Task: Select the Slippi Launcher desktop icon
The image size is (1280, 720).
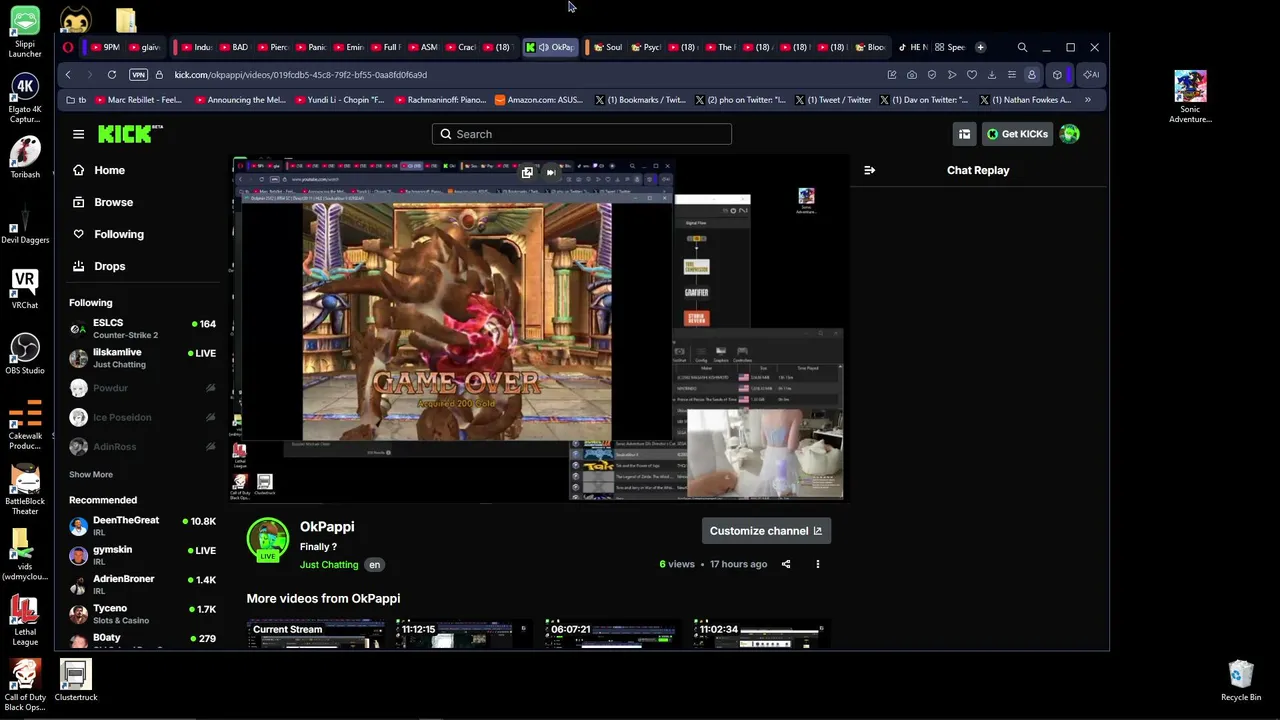Action: [x=25, y=33]
